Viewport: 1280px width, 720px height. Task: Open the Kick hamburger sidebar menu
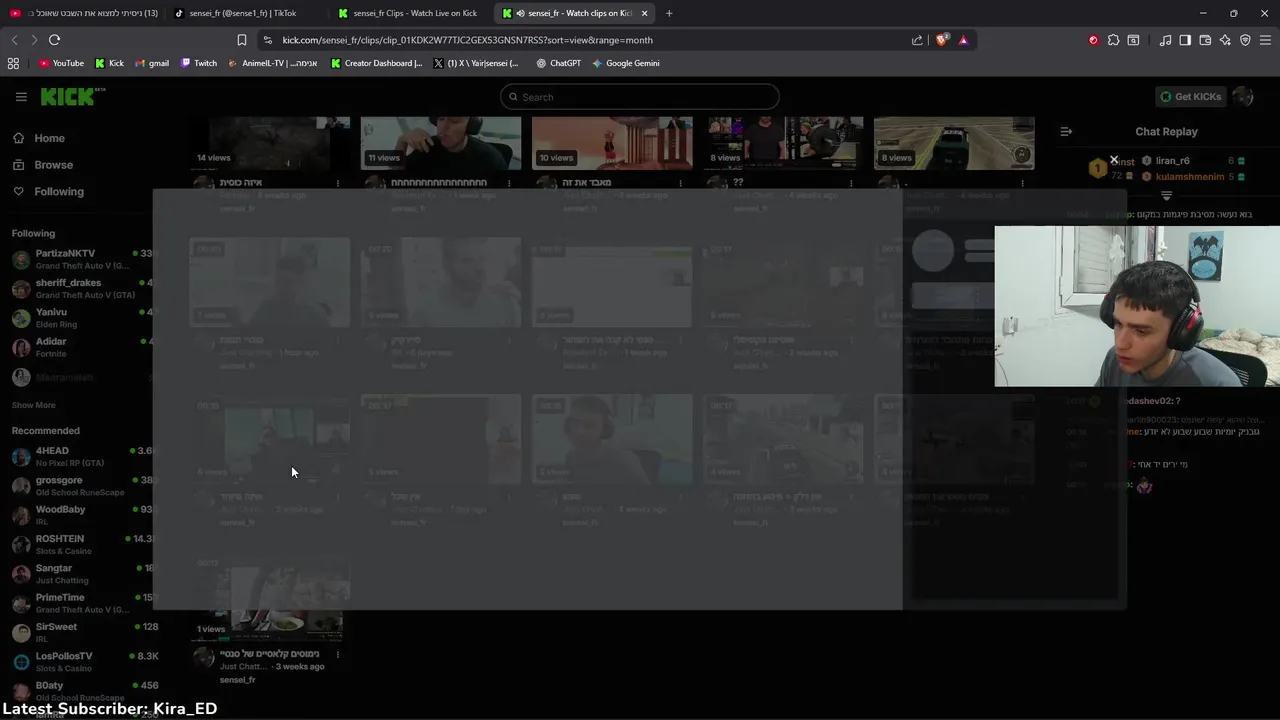[x=21, y=97]
